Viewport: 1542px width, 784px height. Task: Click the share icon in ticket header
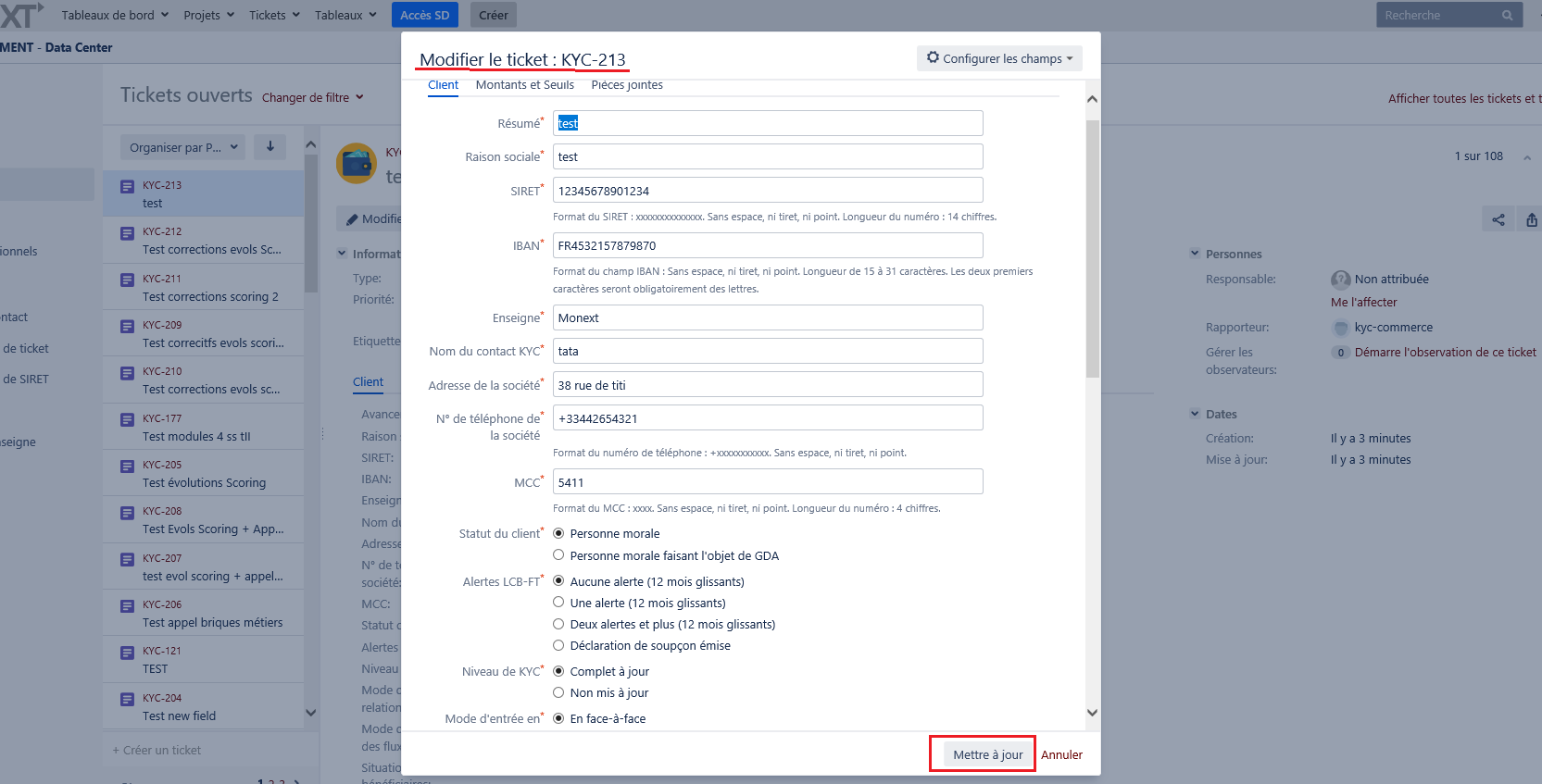[1498, 219]
